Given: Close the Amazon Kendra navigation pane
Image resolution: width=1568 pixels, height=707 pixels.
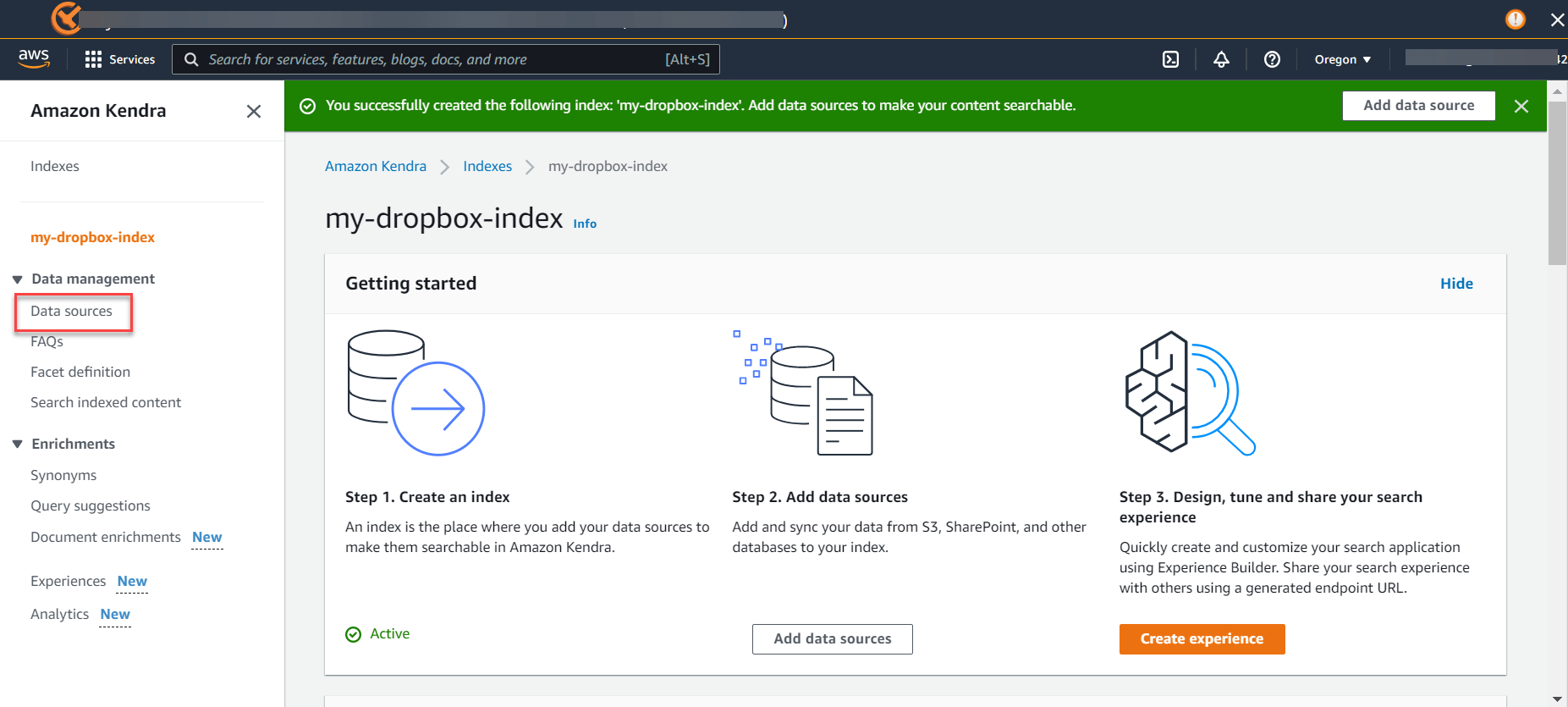Looking at the screenshot, I should coord(253,111).
